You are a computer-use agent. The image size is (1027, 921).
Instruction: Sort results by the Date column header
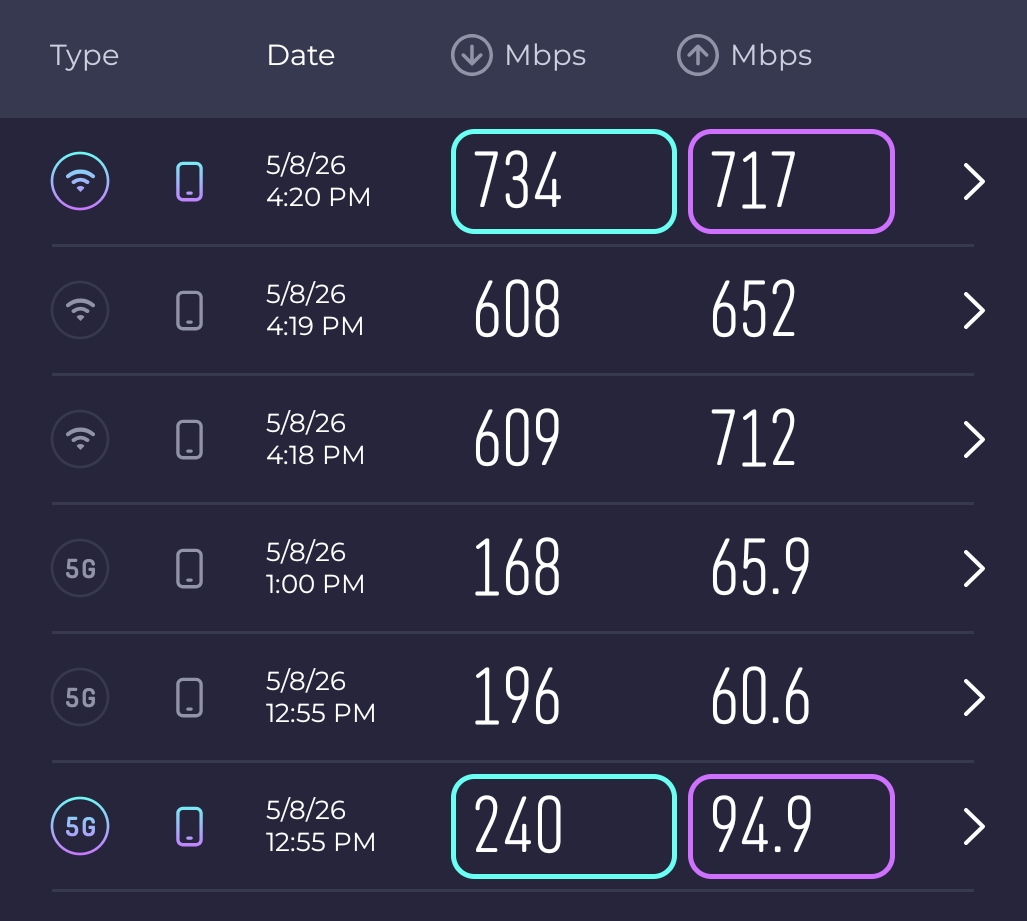coord(301,56)
